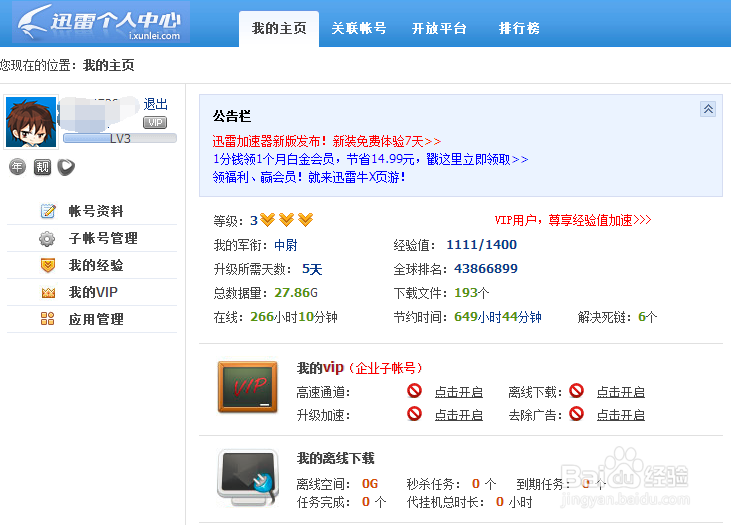Open 我的VIP in the sidebar
The height and width of the screenshot is (525, 731).
[93, 292]
